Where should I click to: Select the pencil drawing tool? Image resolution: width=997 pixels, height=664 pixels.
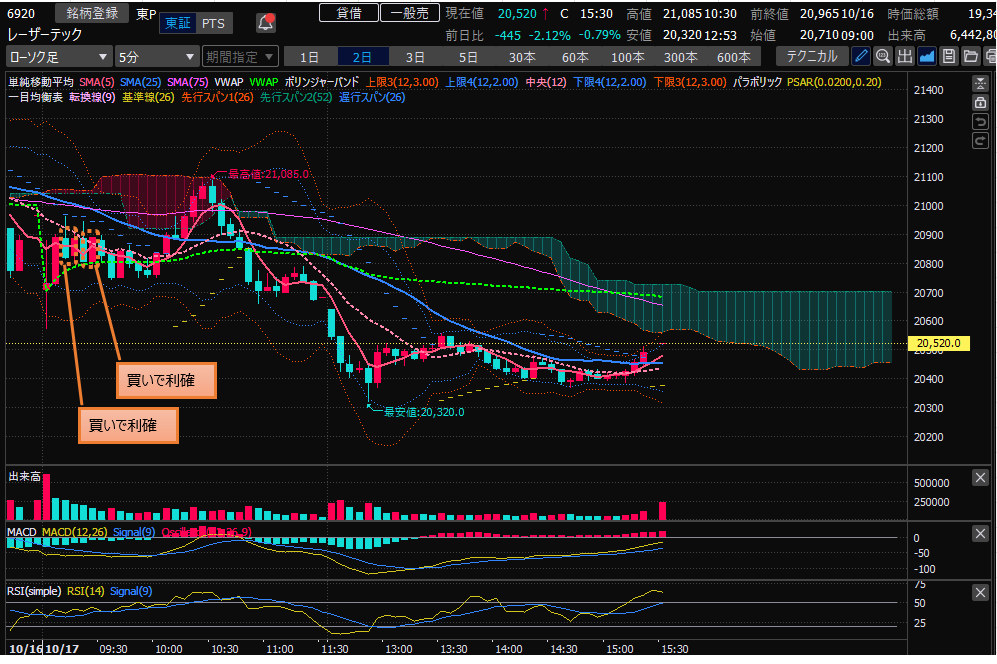tap(861, 56)
